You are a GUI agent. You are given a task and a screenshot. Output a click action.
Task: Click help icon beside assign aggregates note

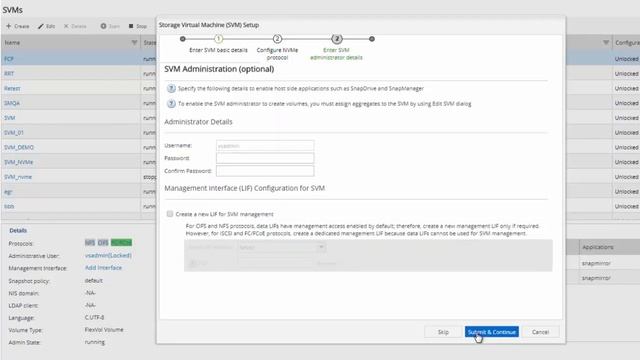pos(171,104)
